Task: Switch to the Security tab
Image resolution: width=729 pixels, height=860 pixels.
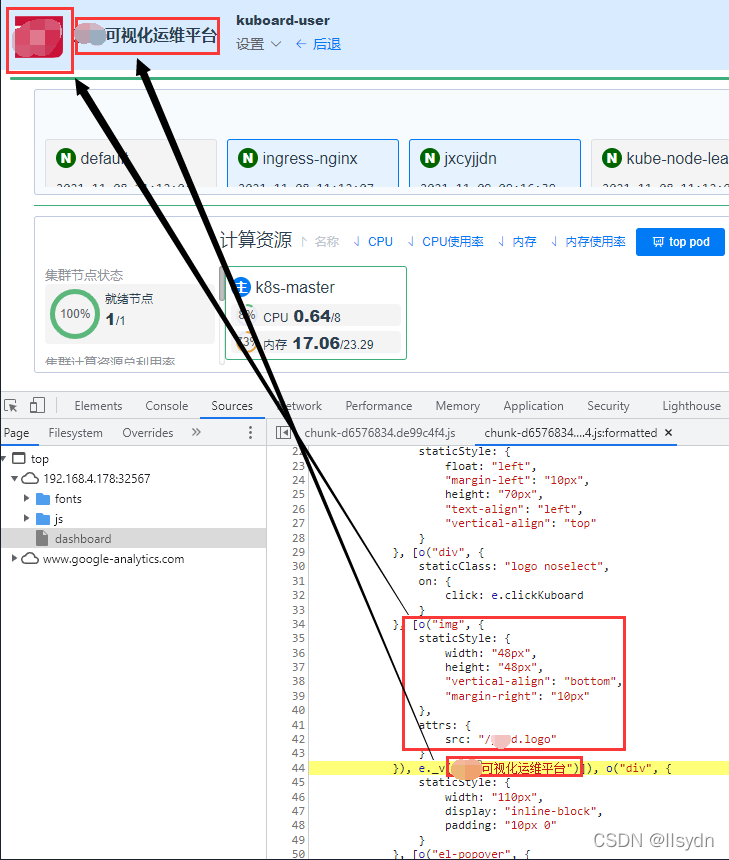Action: pos(608,406)
